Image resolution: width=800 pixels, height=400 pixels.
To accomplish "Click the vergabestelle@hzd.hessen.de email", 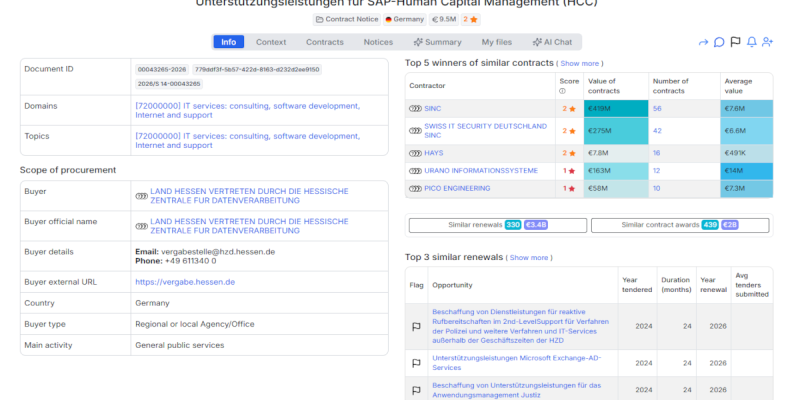I will 218,252.
